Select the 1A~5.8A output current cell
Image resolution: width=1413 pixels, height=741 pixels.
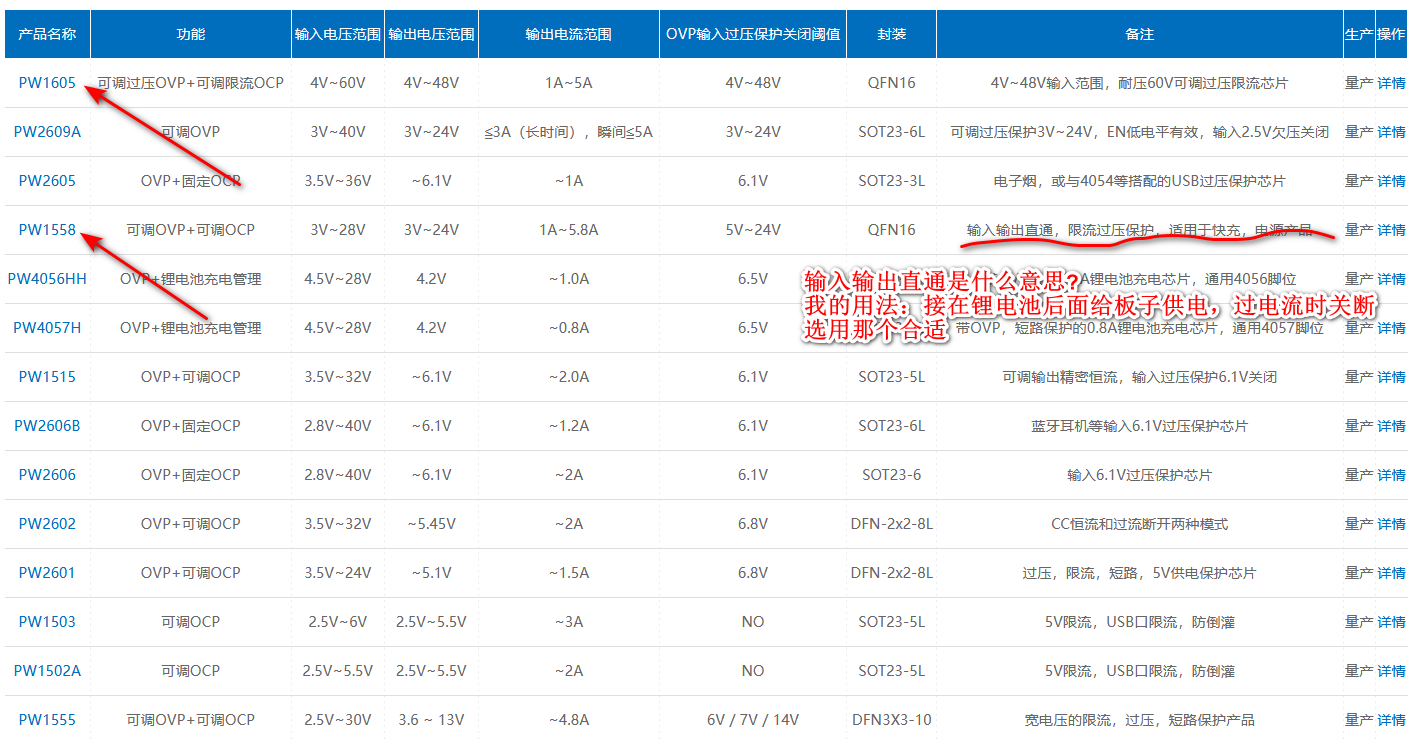[568, 230]
